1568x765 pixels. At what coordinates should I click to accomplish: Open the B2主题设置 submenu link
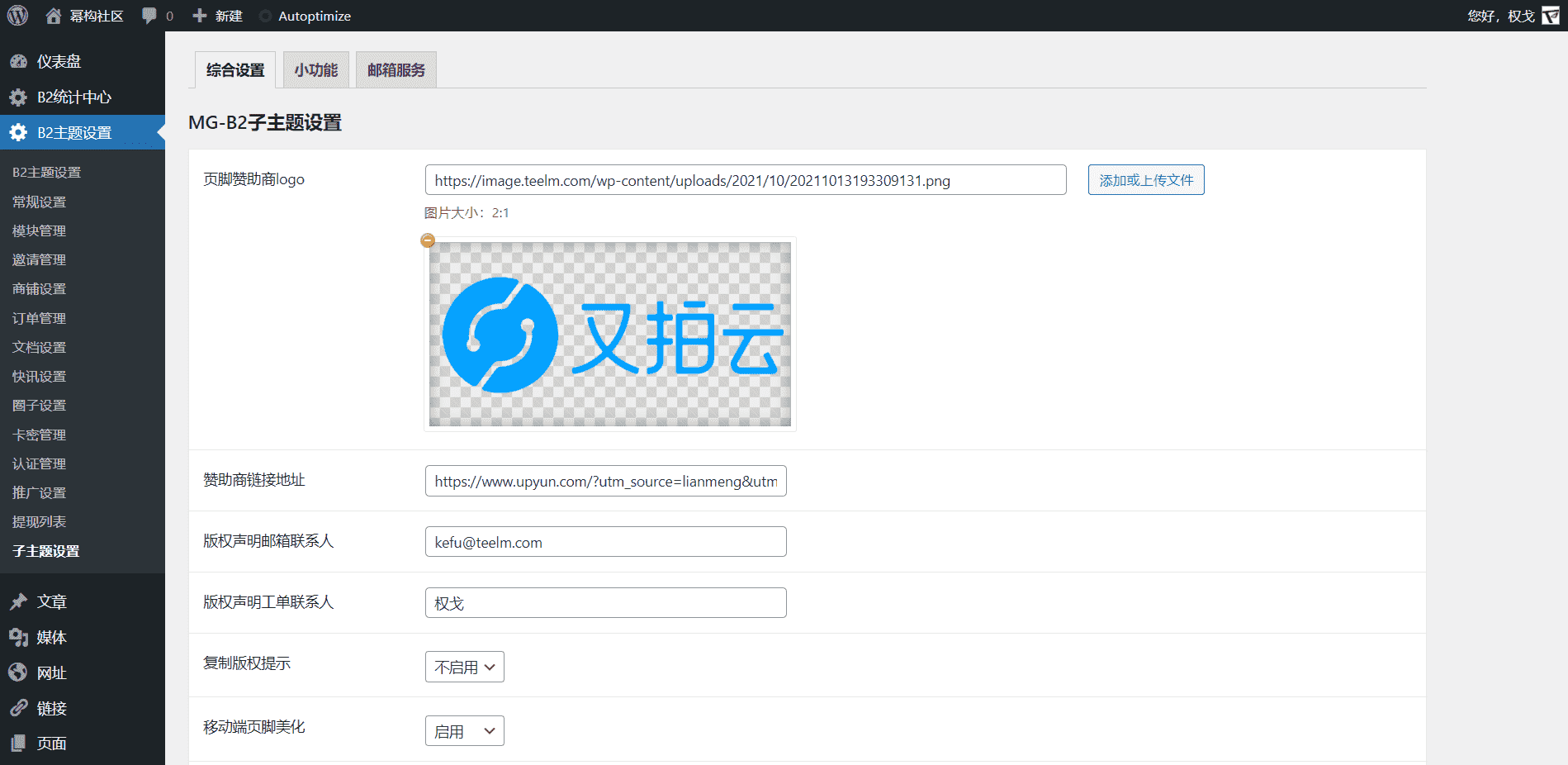tap(46, 173)
